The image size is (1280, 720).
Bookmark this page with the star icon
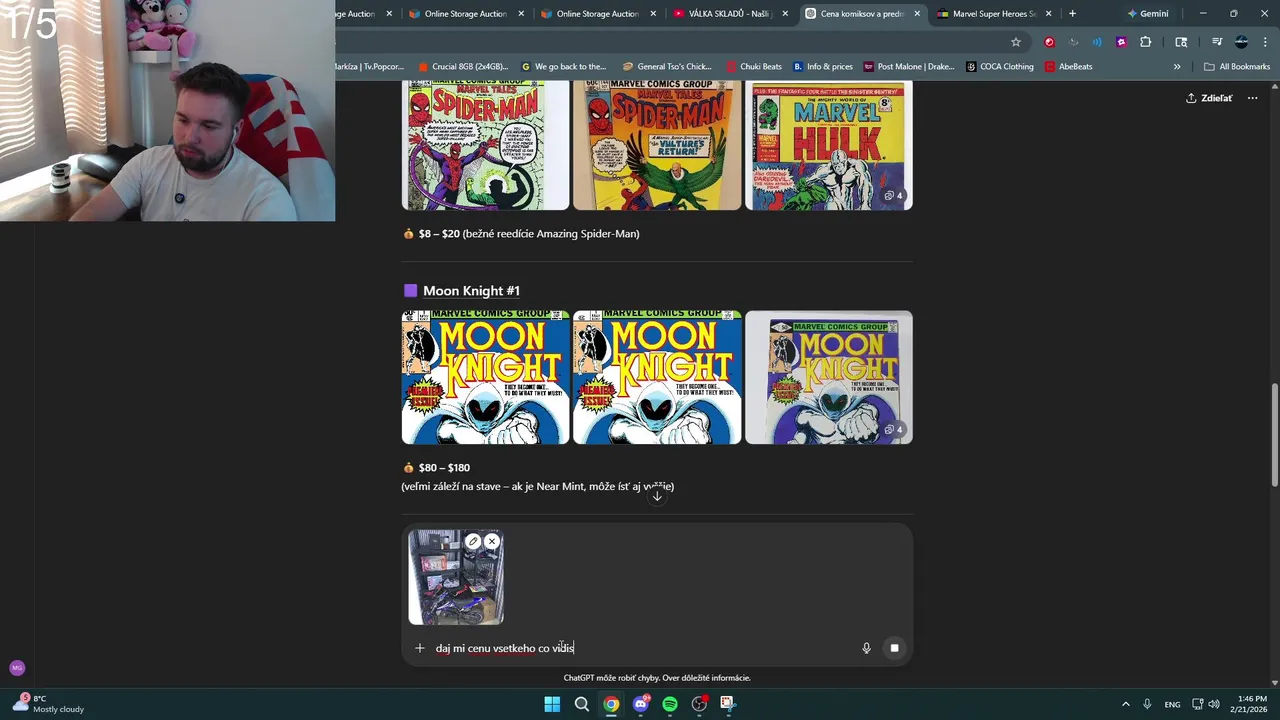1016,42
